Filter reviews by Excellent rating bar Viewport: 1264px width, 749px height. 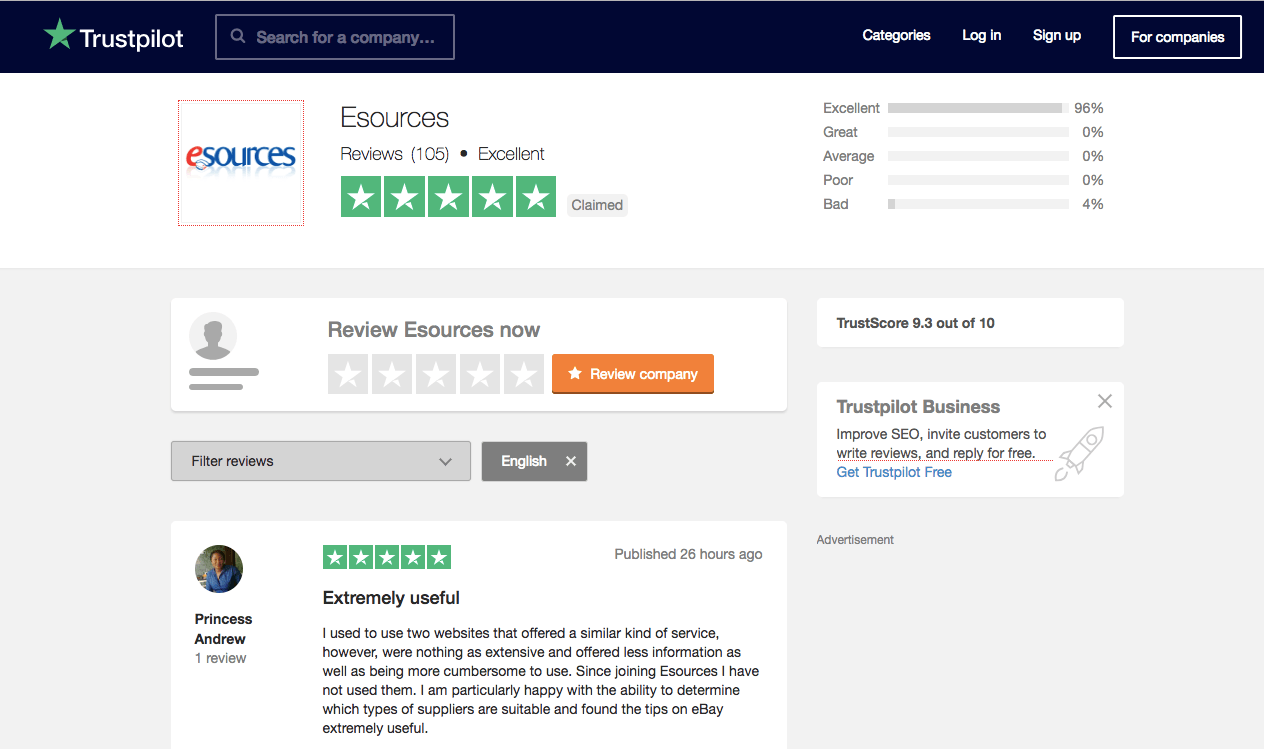[977, 108]
